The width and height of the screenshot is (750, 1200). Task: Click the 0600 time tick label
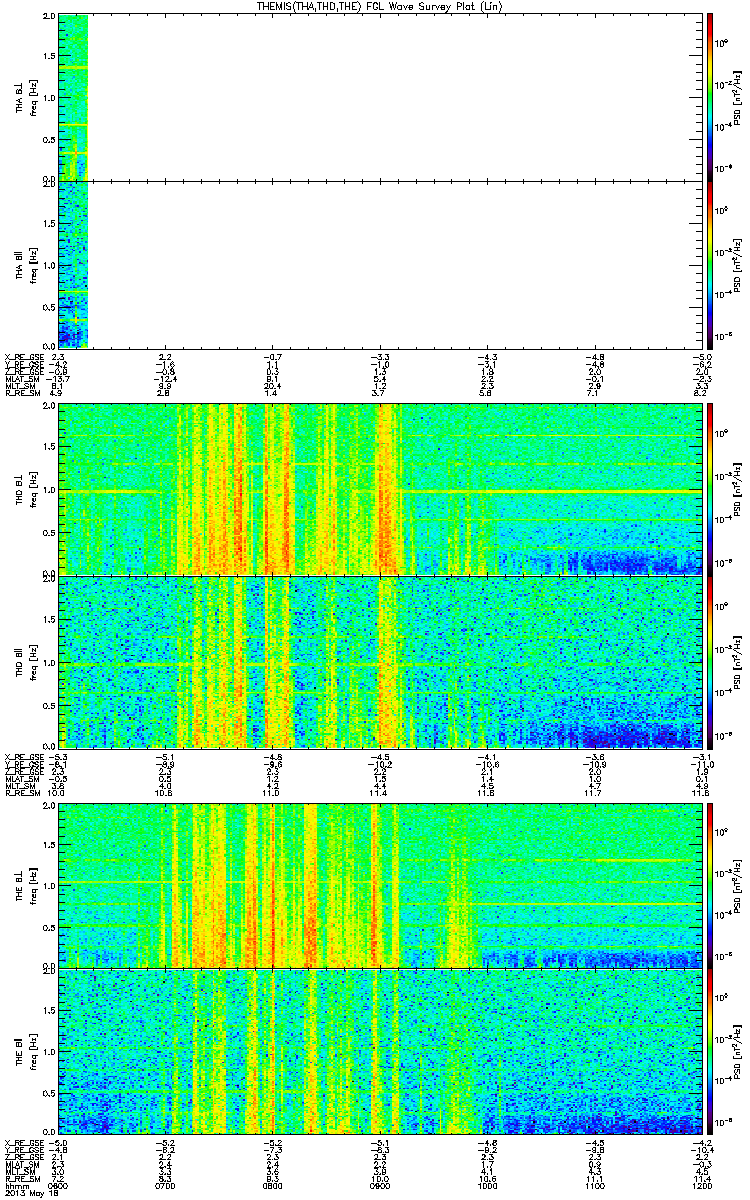59,1186
